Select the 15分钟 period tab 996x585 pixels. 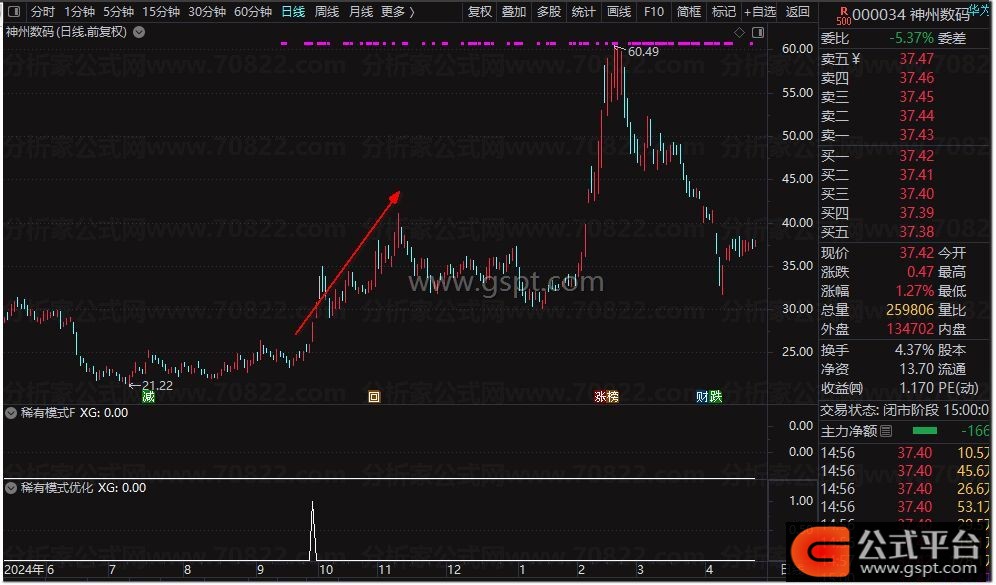(x=161, y=11)
